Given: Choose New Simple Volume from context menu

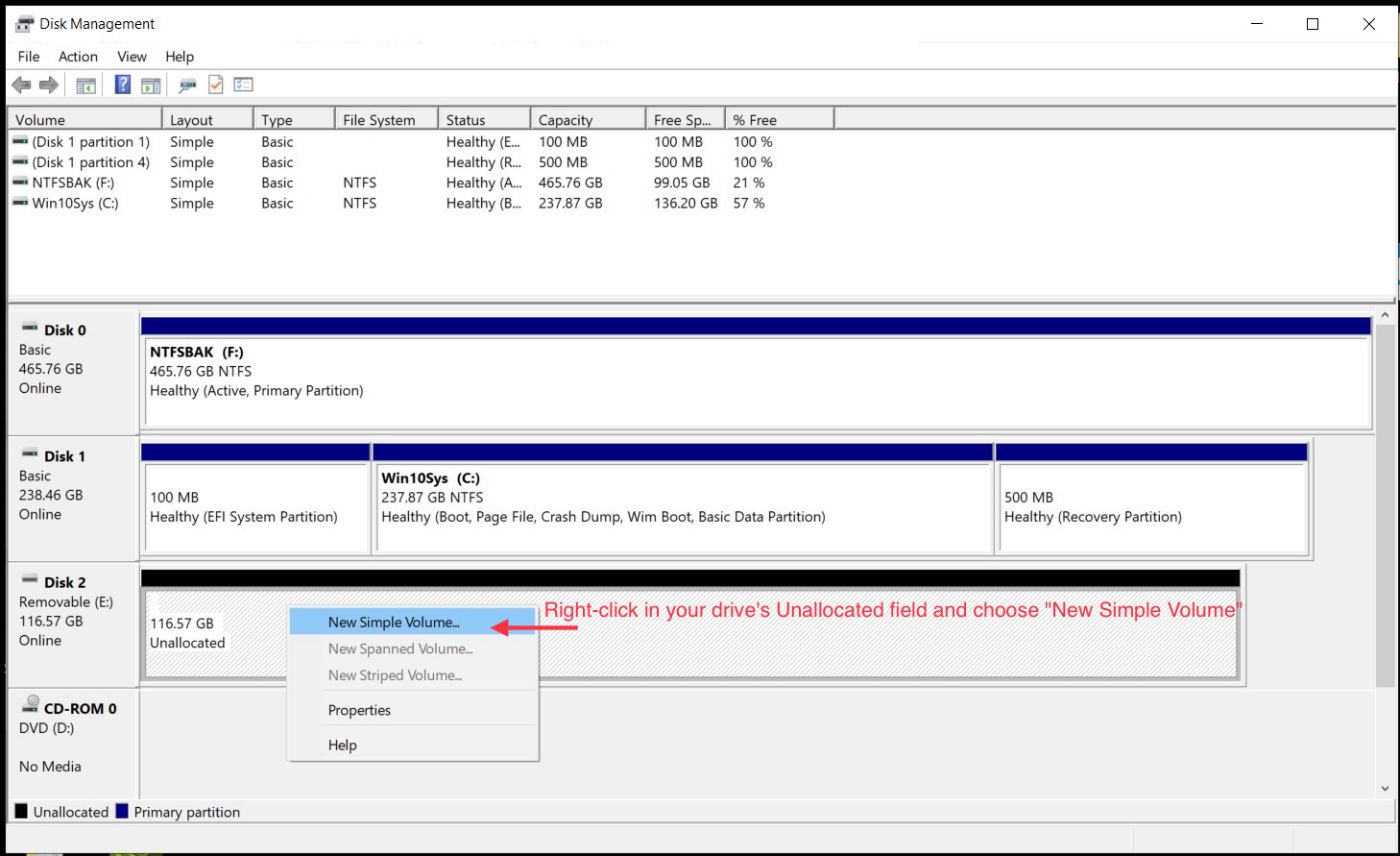Looking at the screenshot, I should [396, 622].
